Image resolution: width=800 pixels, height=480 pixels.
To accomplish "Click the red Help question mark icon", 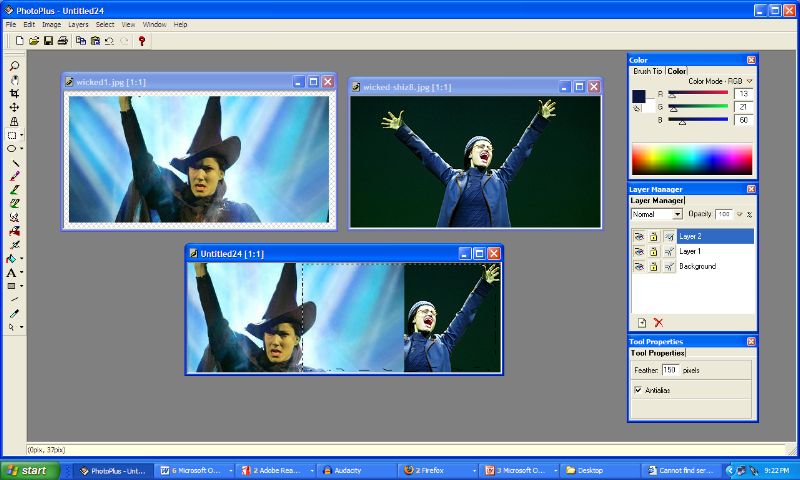I will 142,41.
